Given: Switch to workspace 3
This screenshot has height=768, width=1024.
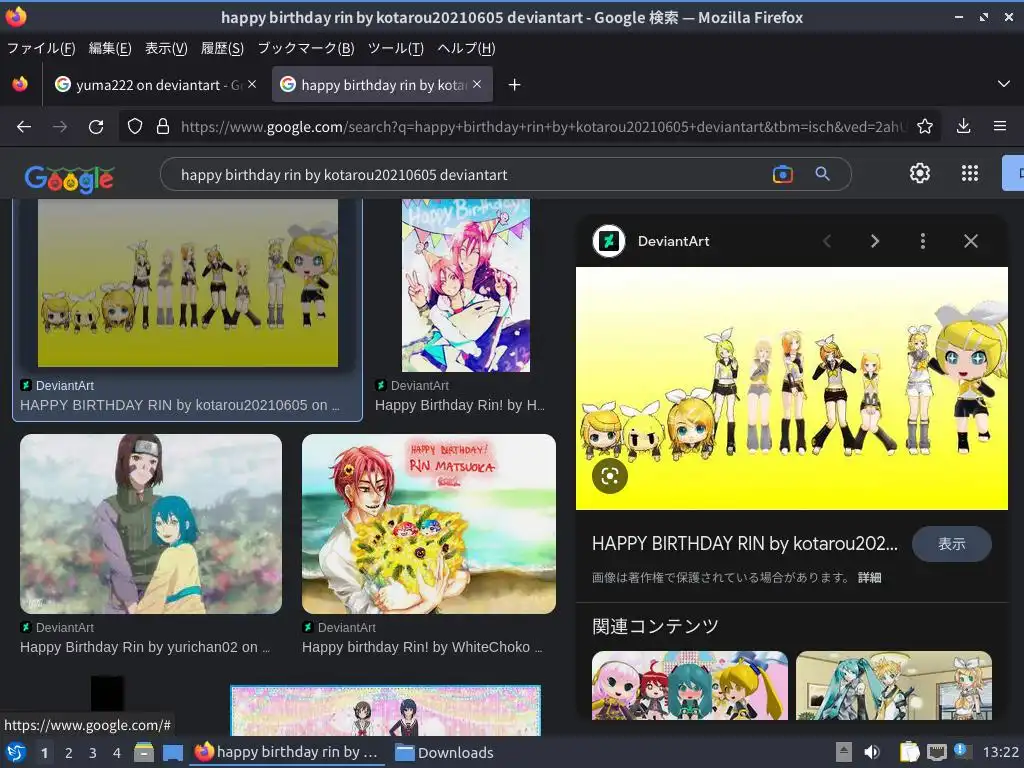Looking at the screenshot, I should (x=93, y=753).
